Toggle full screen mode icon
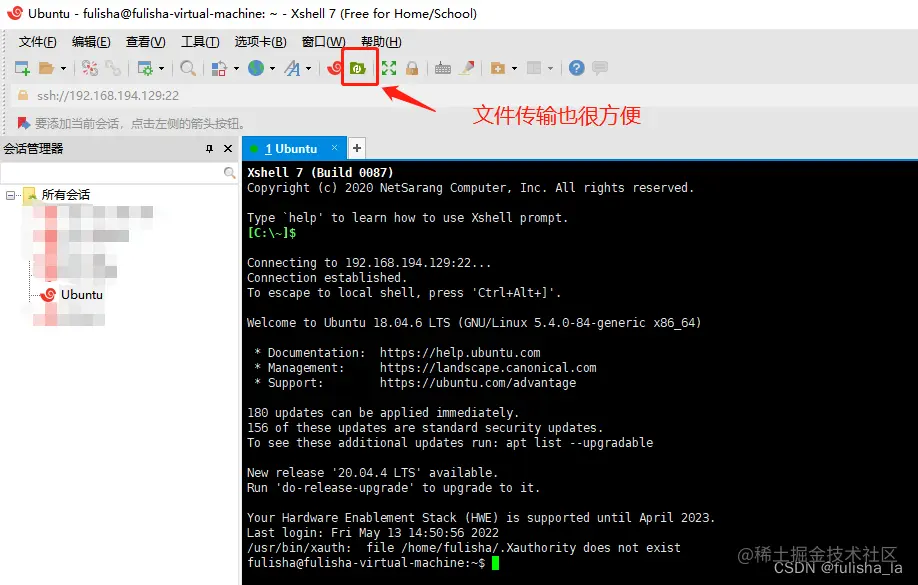 point(389,69)
